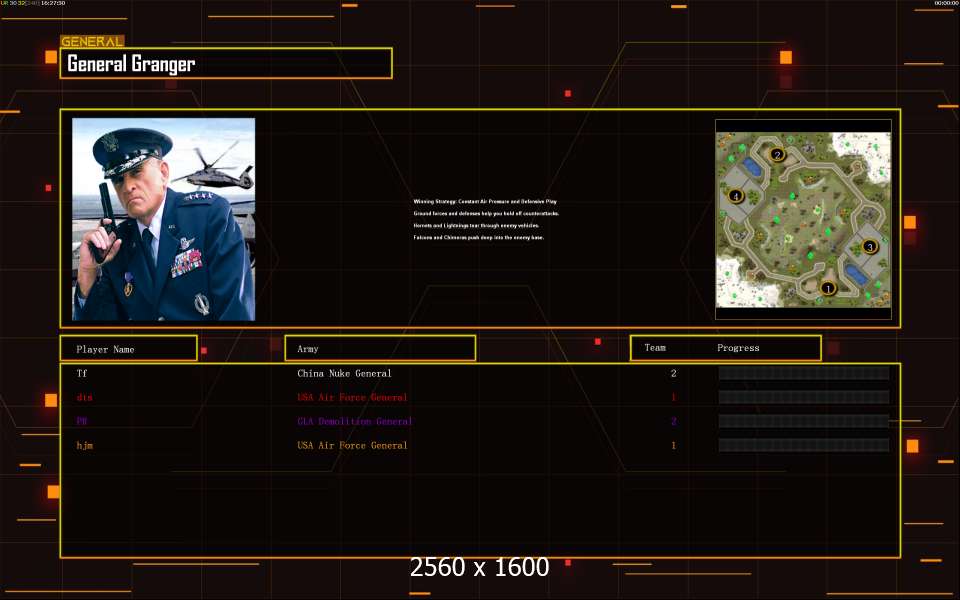Click start position 1 marker on the map
The width and height of the screenshot is (960, 600).
click(x=827, y=288)
